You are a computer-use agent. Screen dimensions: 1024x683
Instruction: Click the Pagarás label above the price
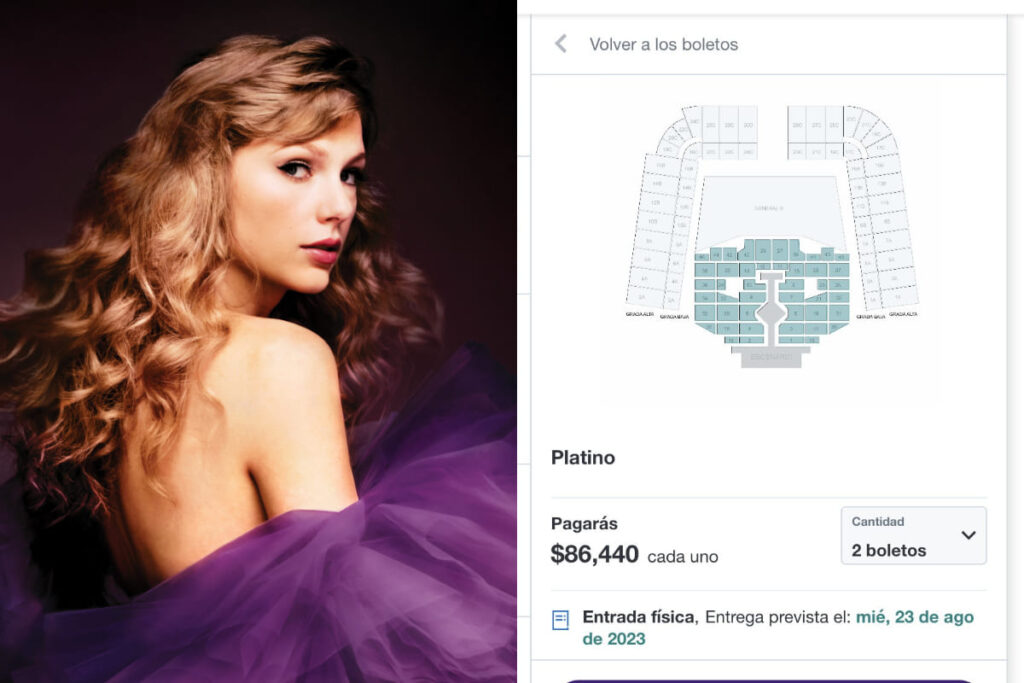[585, 522]
